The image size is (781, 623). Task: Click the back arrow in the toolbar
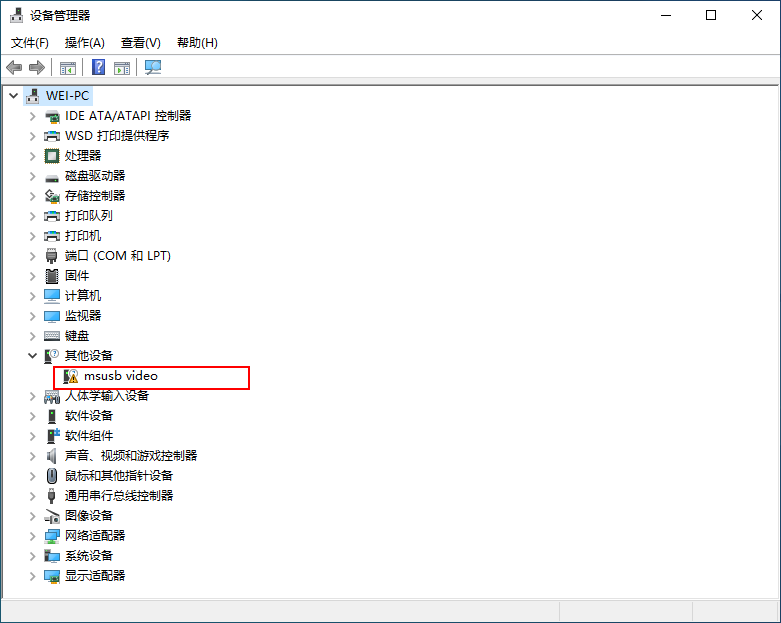point(14,67)
